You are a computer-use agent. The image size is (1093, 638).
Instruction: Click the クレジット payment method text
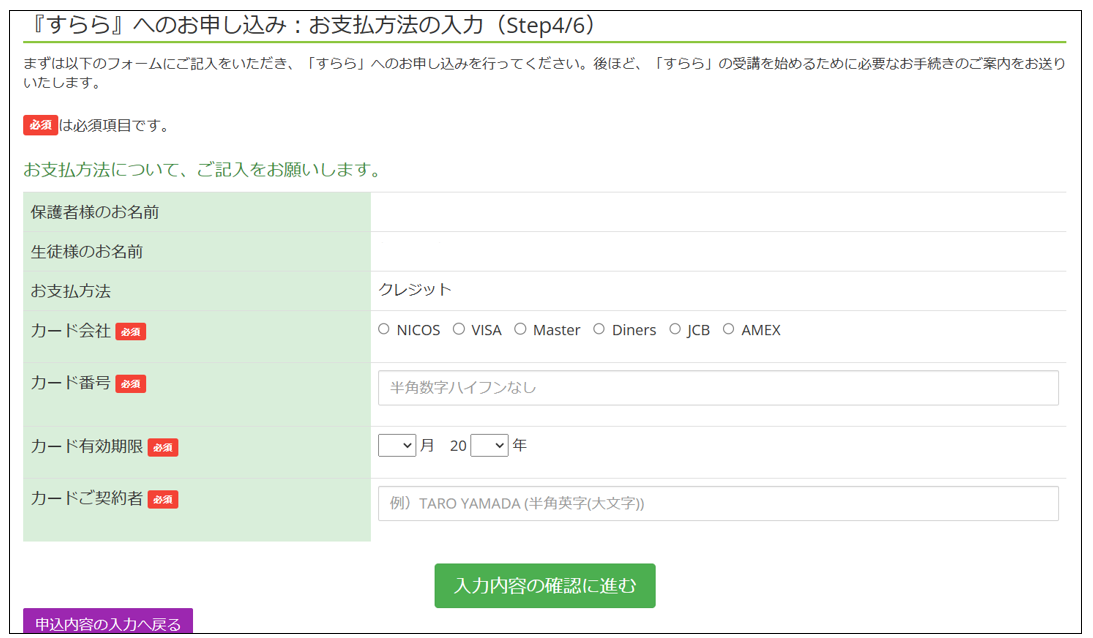tap(415, 289)
